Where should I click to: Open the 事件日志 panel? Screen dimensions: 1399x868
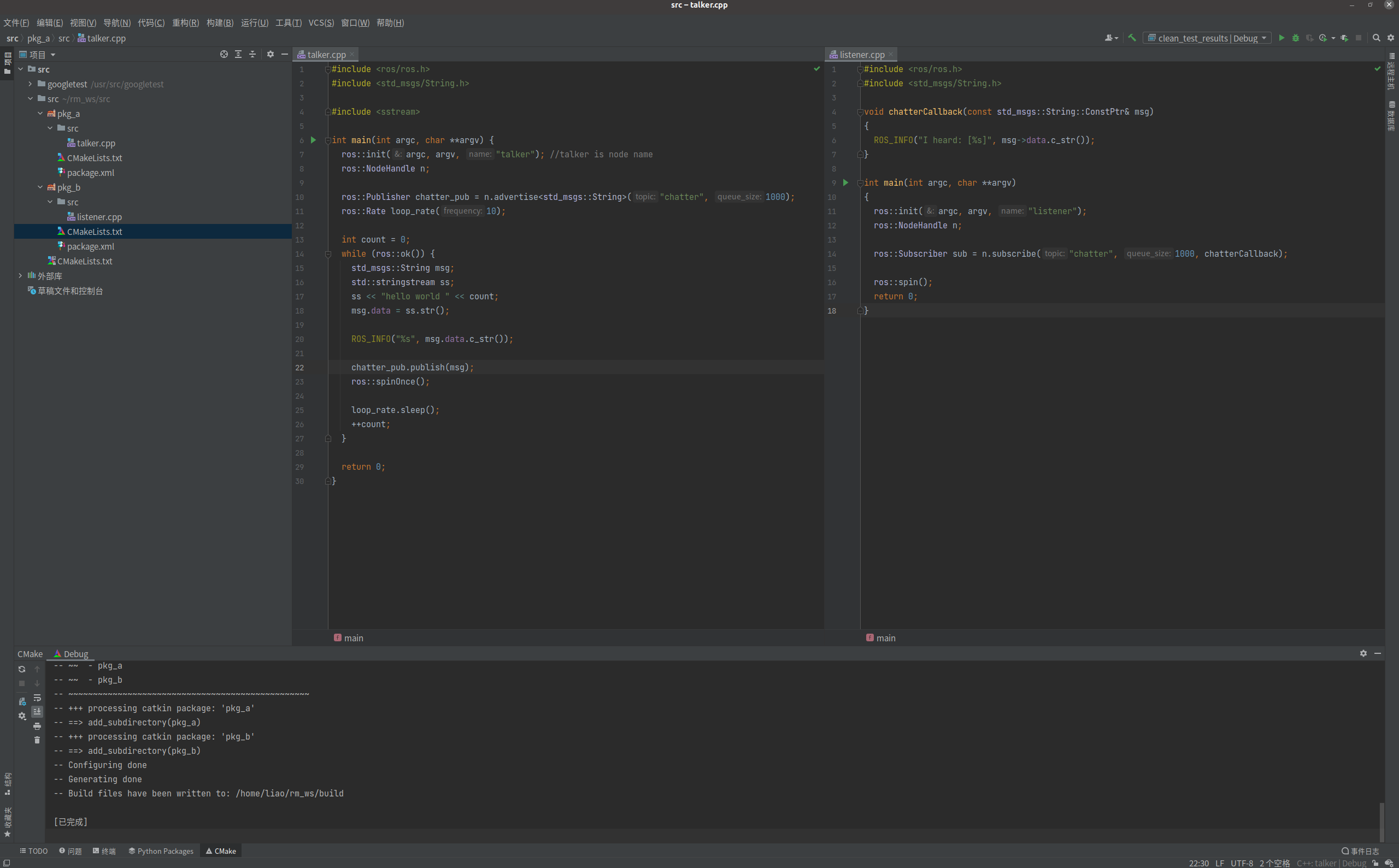1363,851
